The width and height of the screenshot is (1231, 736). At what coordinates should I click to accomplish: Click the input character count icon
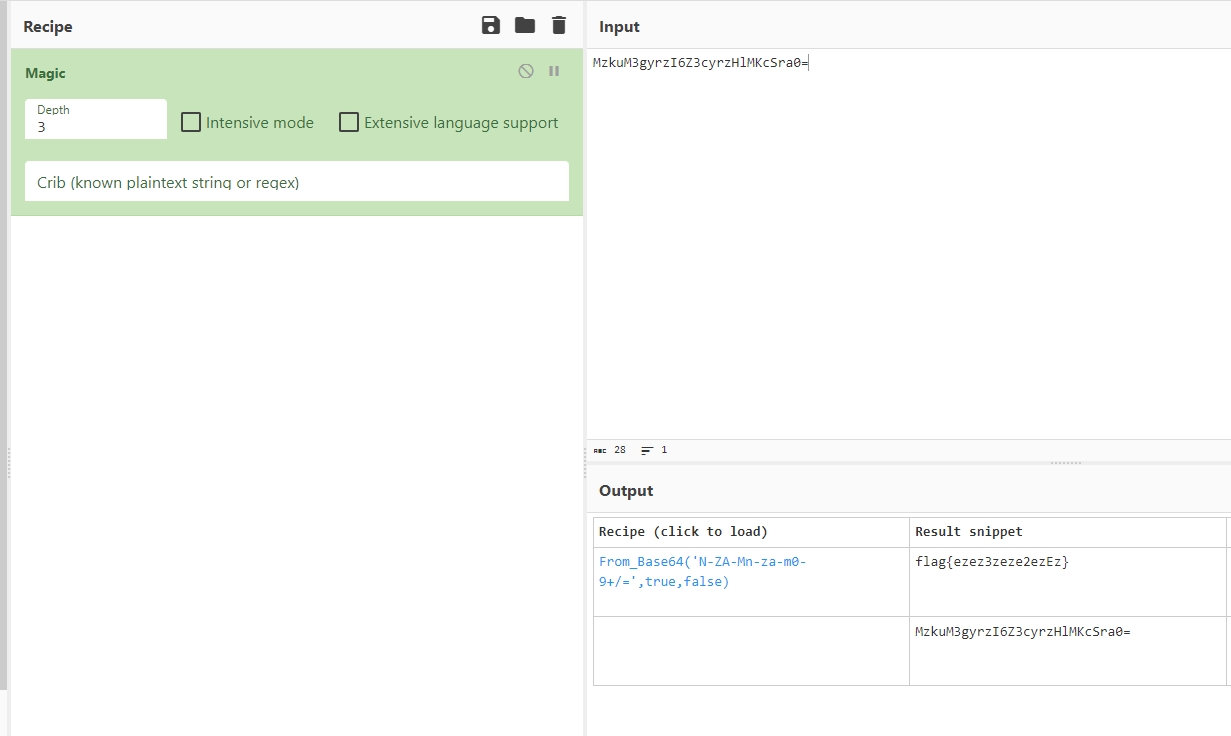click(600, 450)
